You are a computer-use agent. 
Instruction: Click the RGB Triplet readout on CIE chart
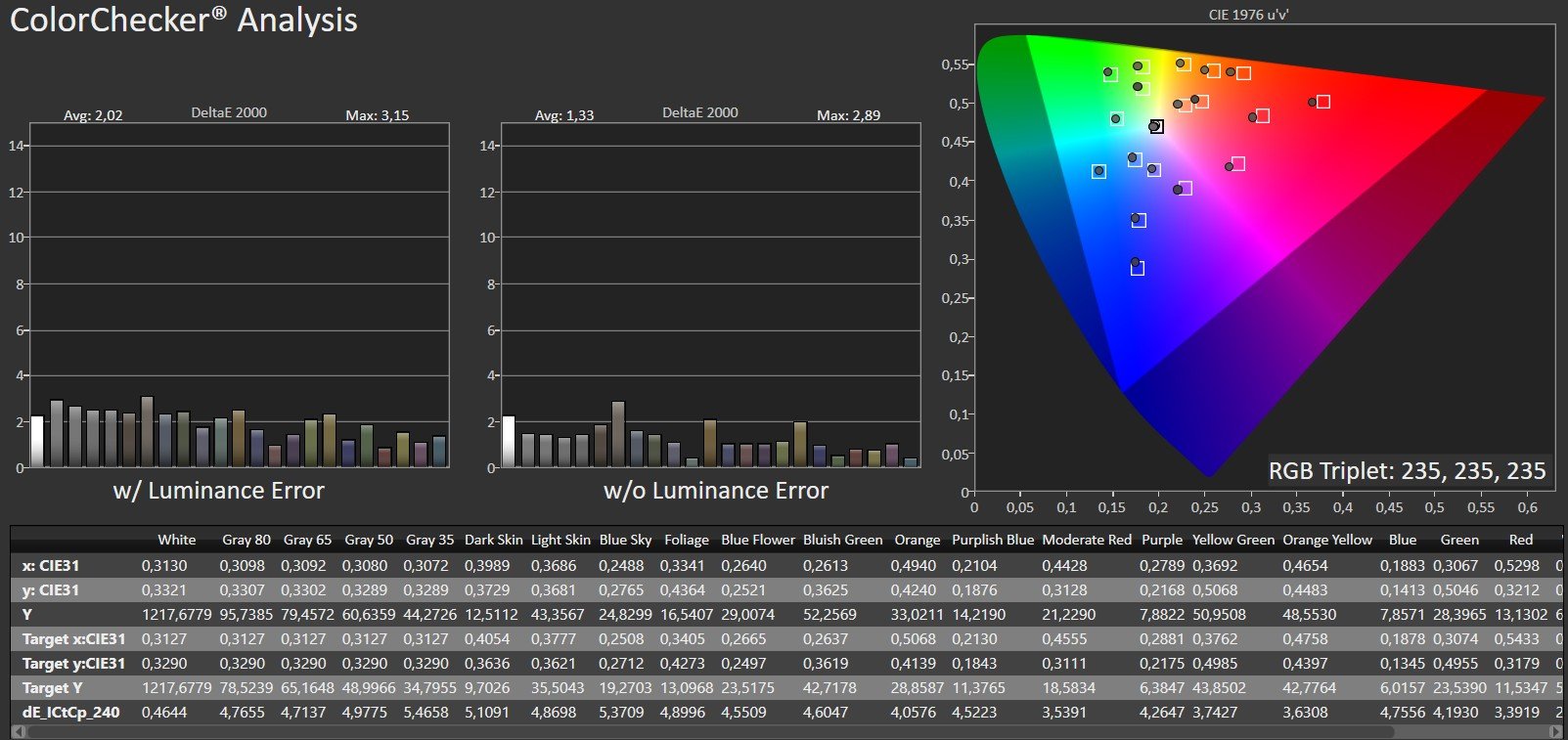pos(1407,471)
